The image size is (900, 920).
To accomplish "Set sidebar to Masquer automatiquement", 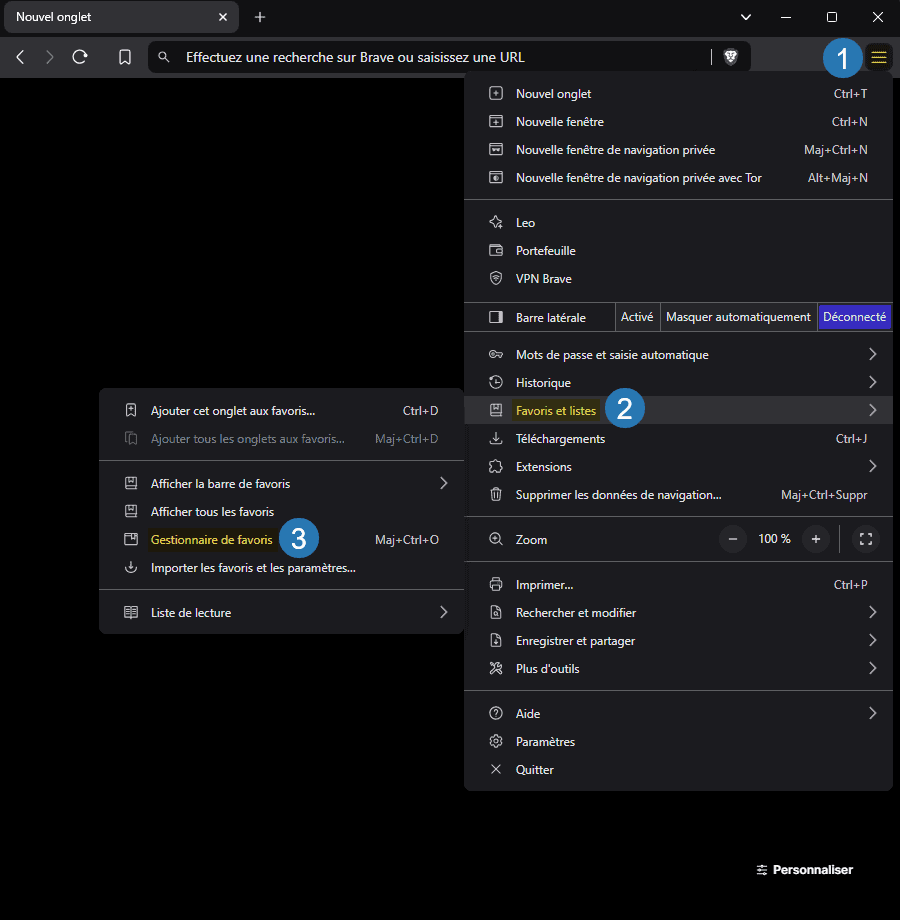I will (x=738, y=316).
